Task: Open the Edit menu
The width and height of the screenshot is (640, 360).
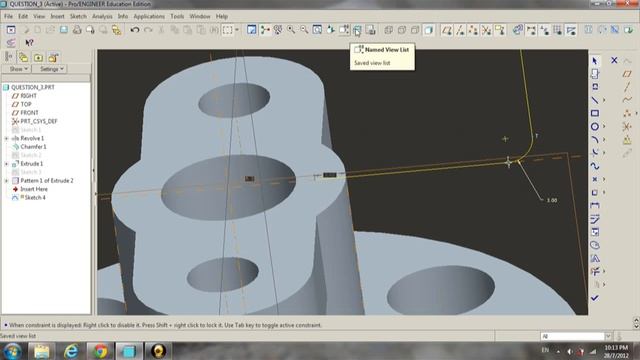Action: [23, 16]
